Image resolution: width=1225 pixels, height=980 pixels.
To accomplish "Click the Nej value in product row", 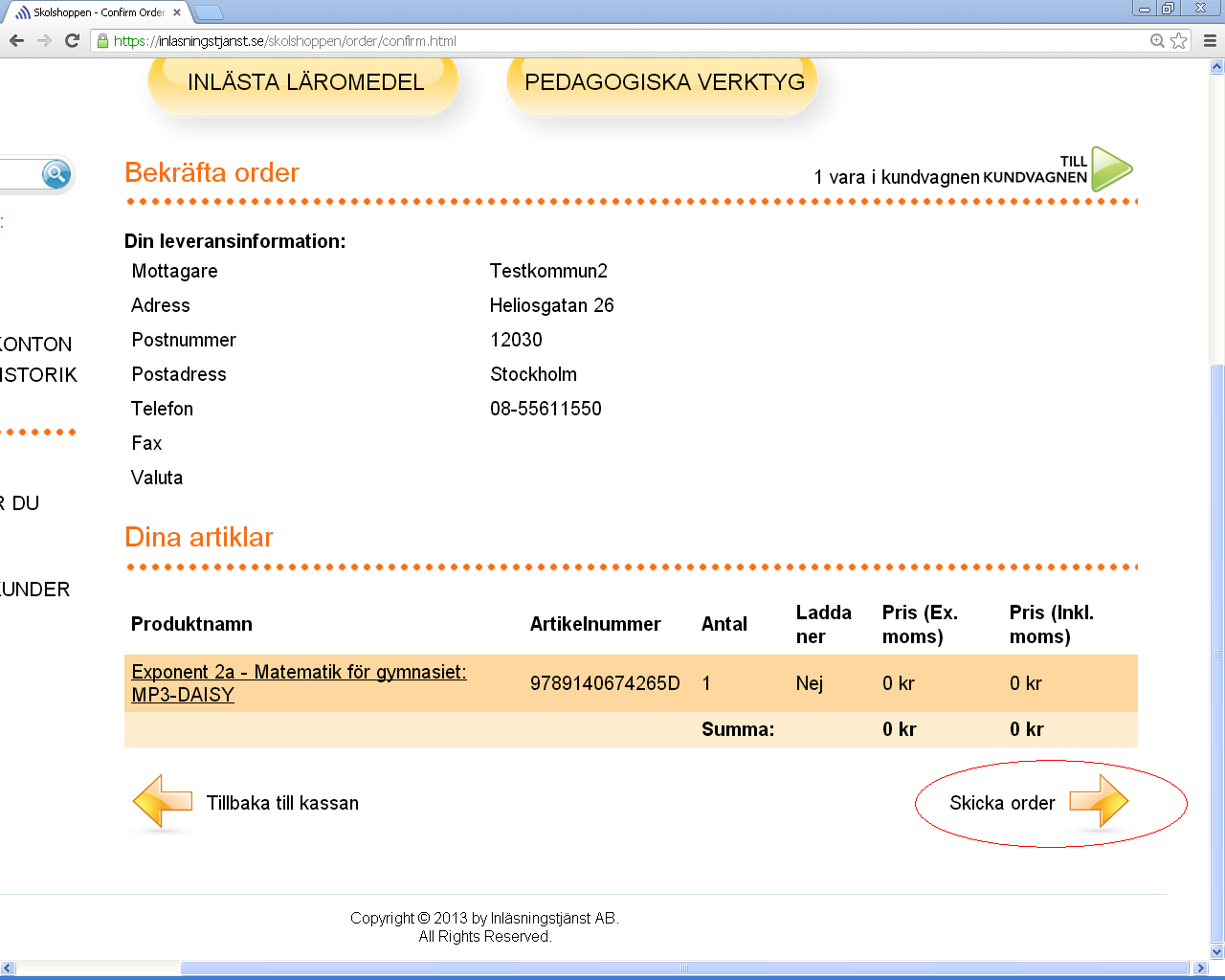I will 810,683.
